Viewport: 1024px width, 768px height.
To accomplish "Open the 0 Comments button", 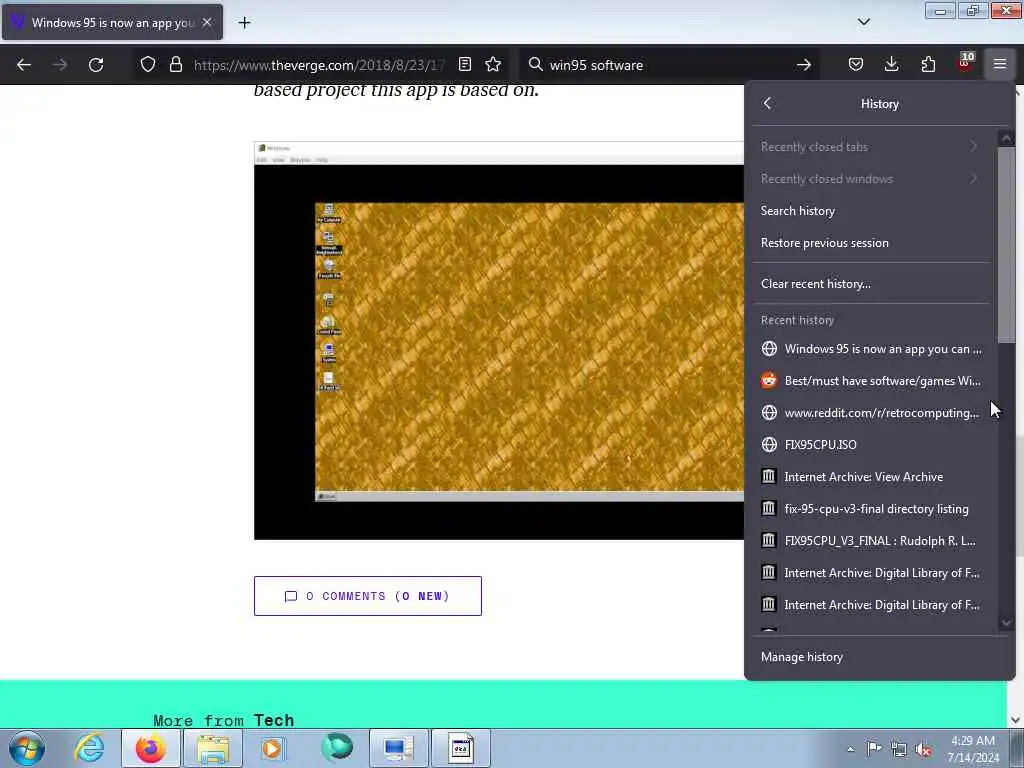I will (368, 596).
